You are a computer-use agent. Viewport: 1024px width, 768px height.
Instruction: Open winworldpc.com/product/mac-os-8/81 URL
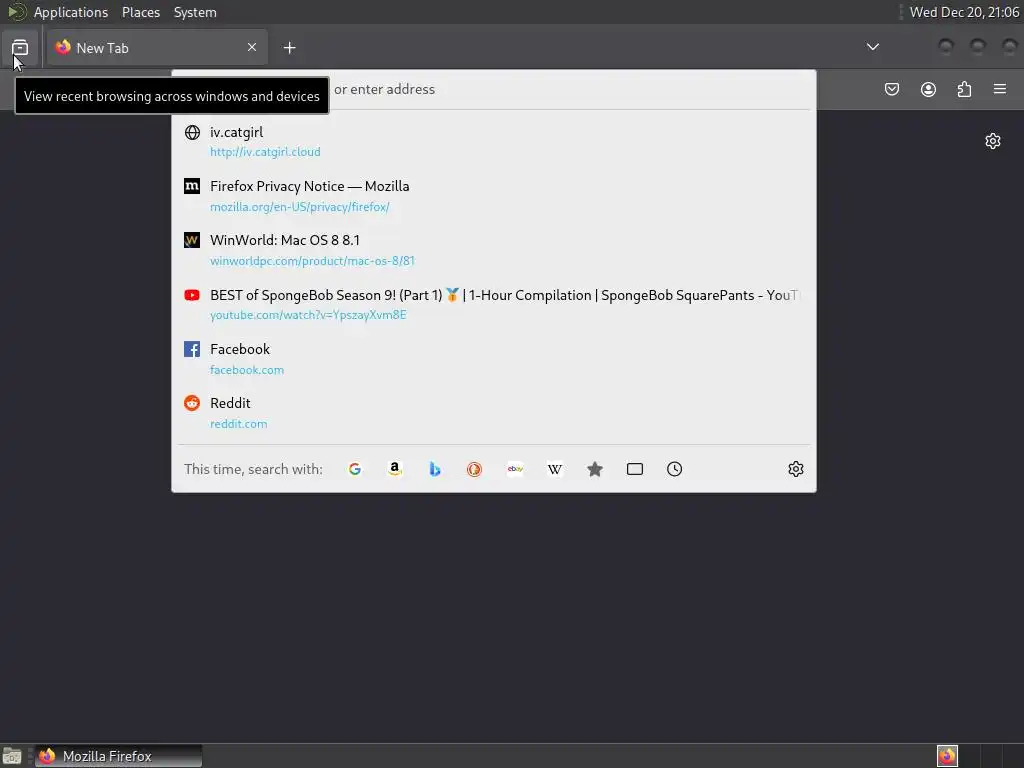point(312,261)
